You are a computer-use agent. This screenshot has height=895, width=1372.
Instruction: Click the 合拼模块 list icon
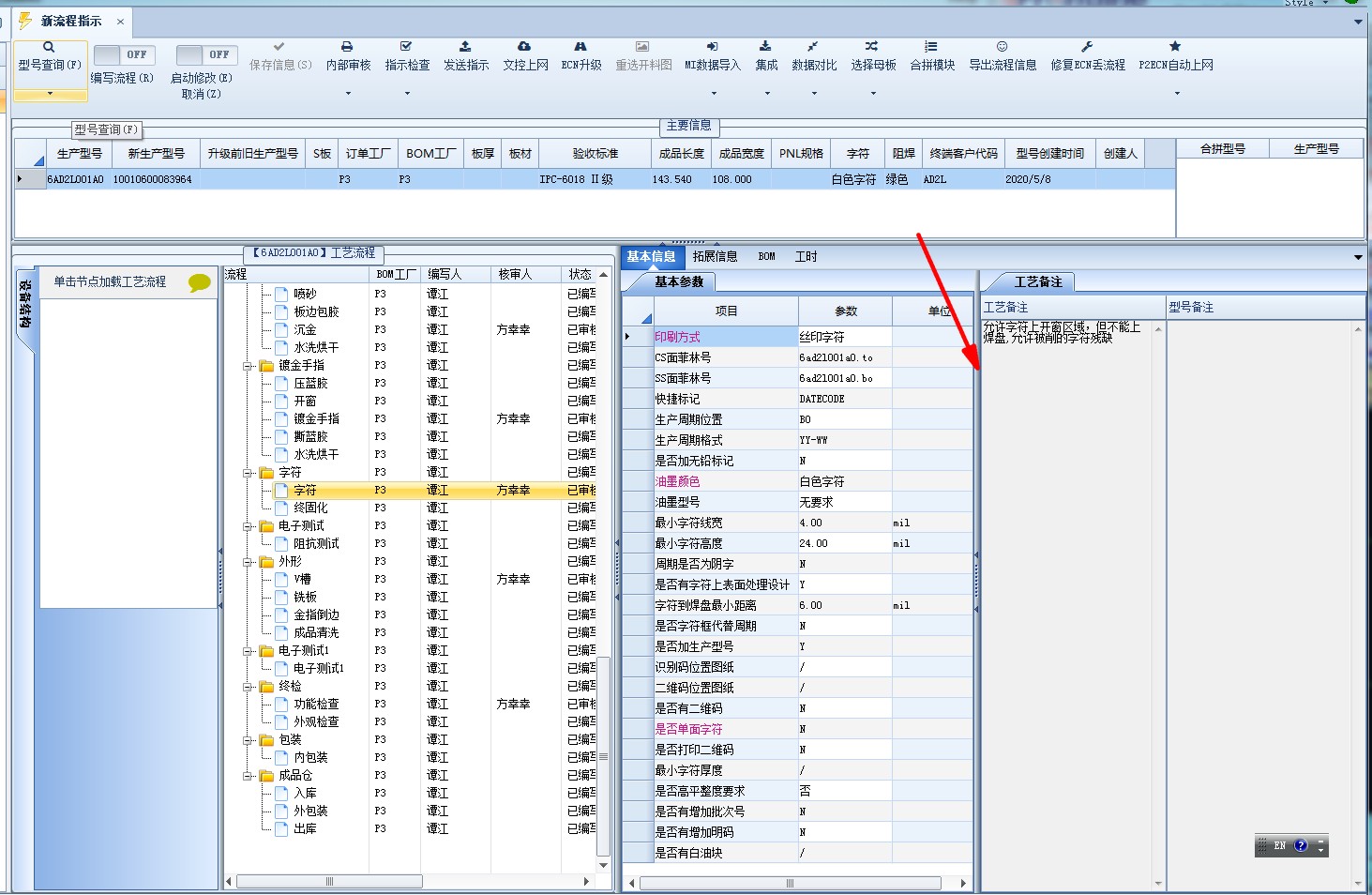(931, 46)
